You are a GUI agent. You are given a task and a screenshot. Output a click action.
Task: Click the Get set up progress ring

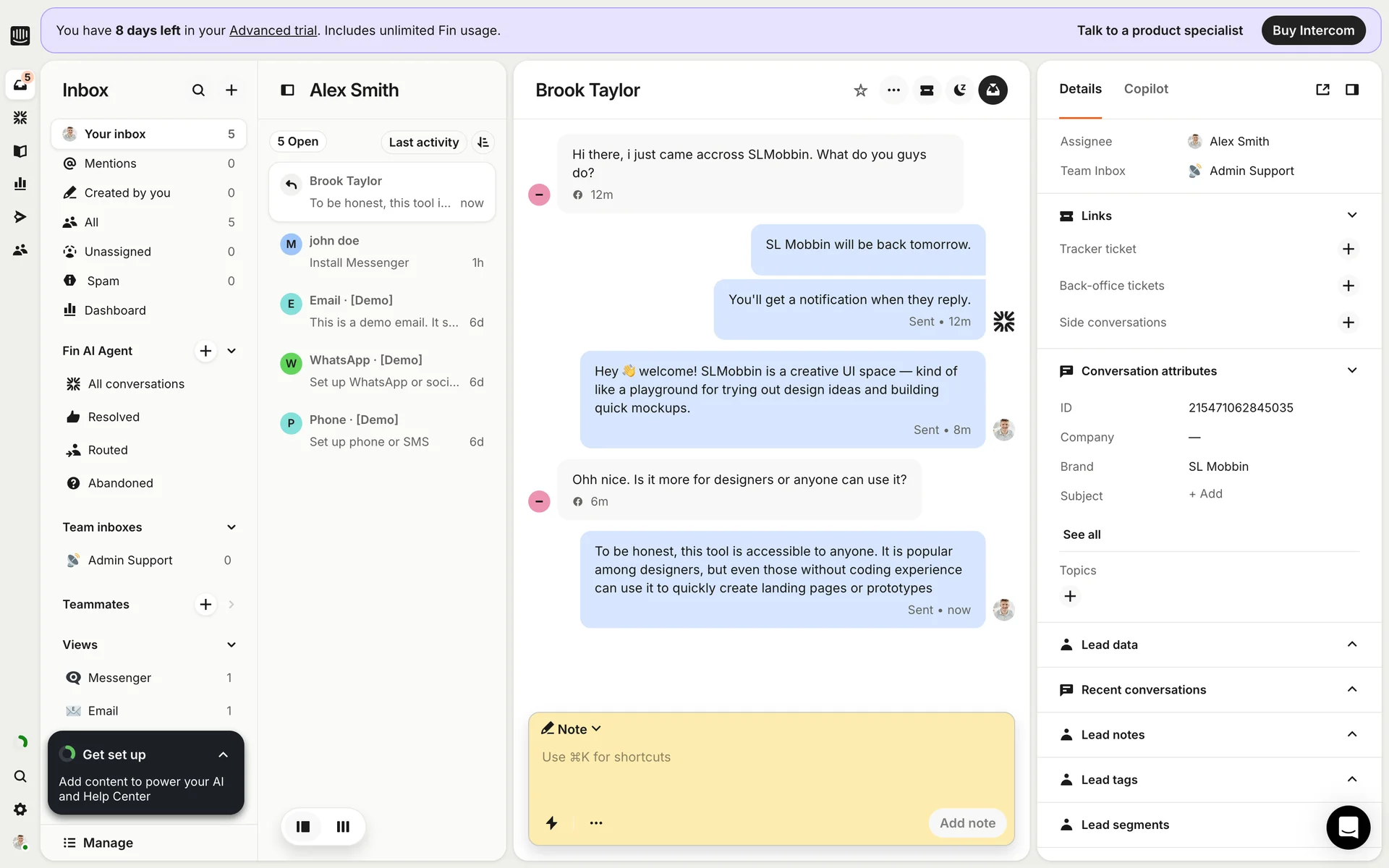click(68, 754)
